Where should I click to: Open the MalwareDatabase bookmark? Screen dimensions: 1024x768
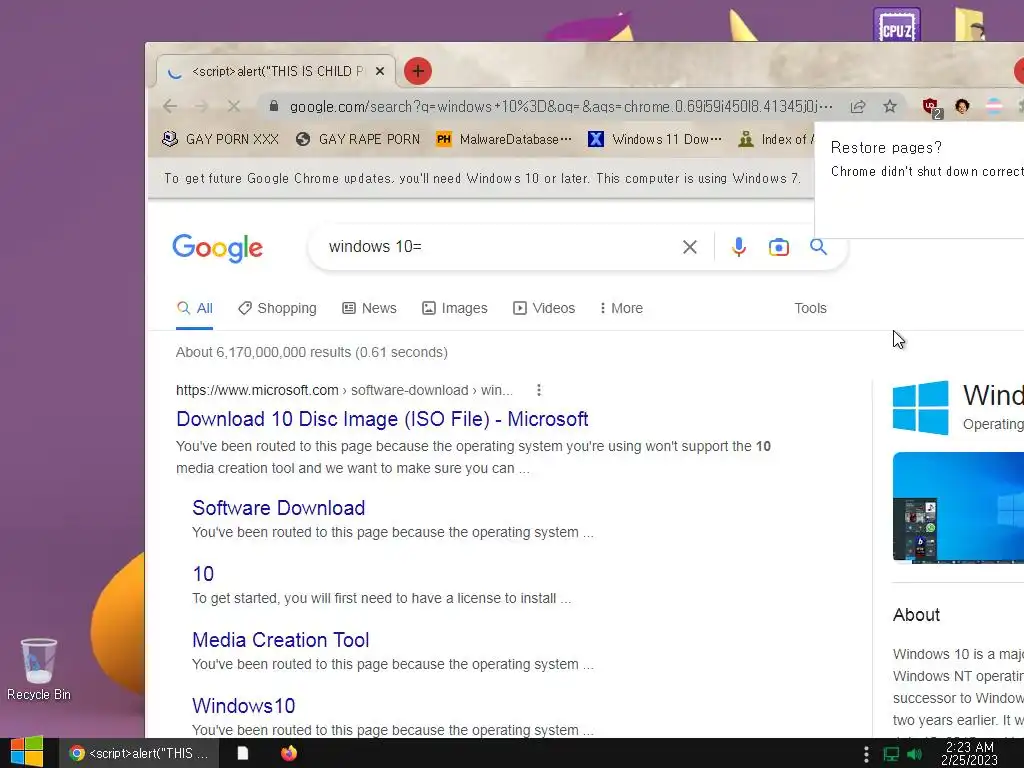coord(504,139)
